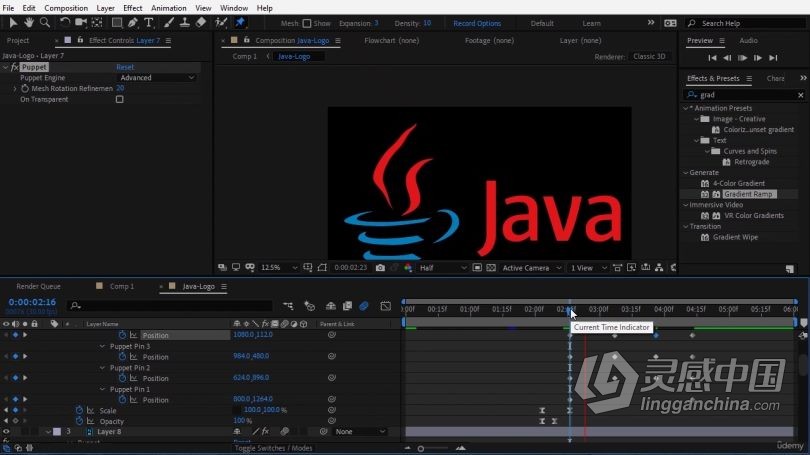Jump to last frame in Preview
This screenshot has width=810, height=455.
(x=773, y=58)
